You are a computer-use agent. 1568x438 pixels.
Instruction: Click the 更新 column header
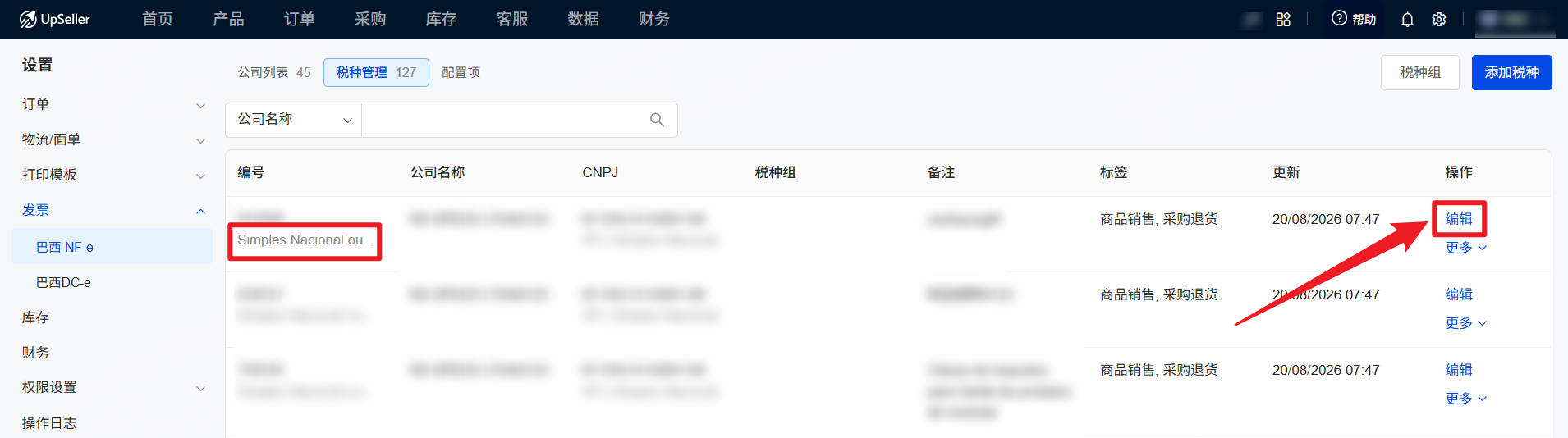(x=1286, y=172)
